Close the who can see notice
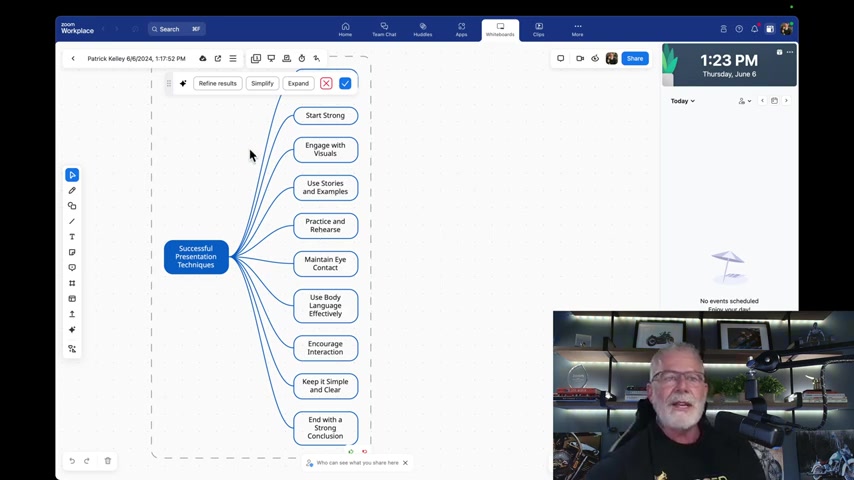Viewport: 854px width, 480px height. pos(405,463)
